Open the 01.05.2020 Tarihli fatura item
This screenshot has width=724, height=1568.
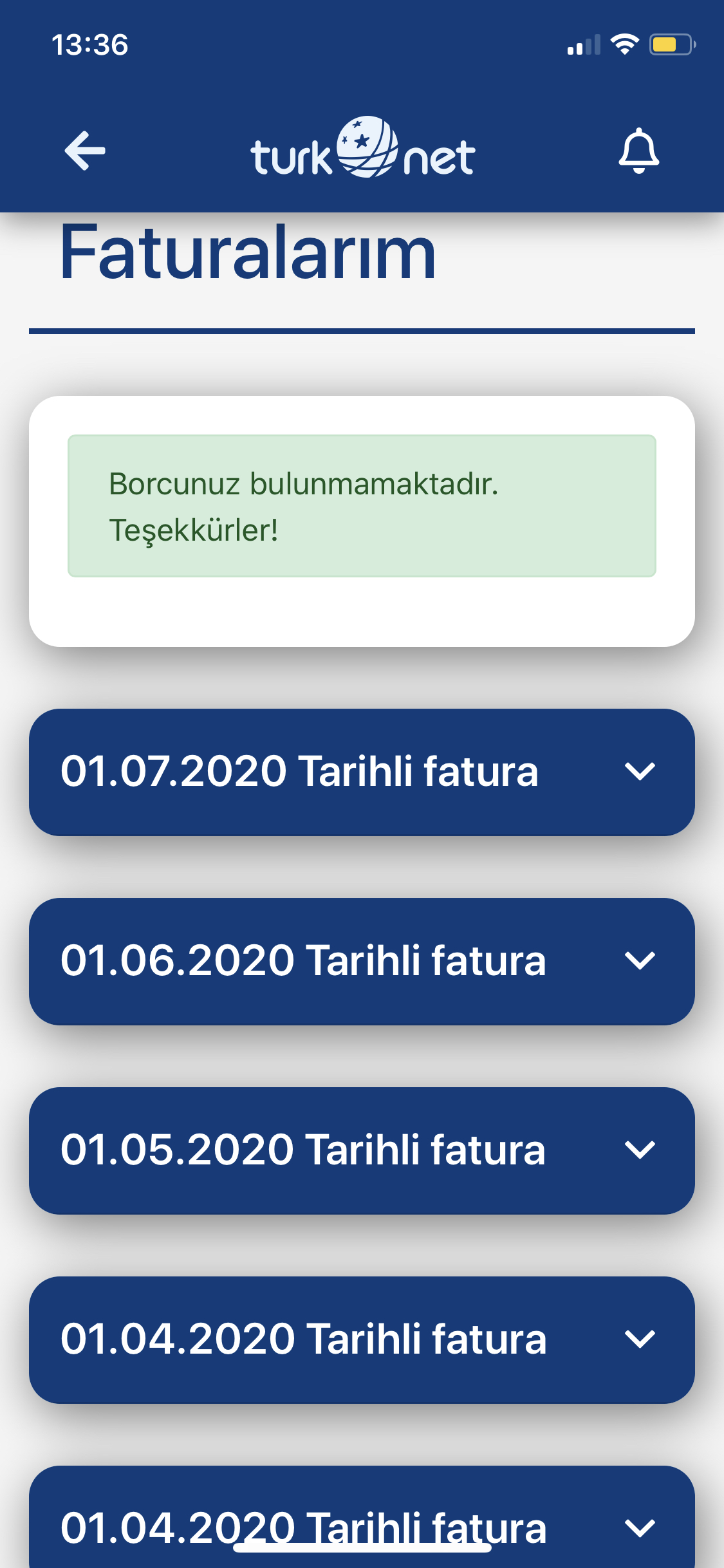pos(362,1151)
